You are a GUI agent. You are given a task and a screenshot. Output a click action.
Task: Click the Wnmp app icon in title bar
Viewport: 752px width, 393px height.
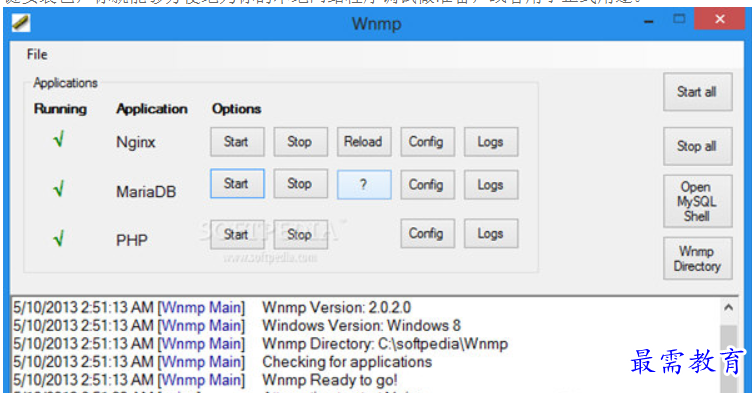click(x=21, y=23)
